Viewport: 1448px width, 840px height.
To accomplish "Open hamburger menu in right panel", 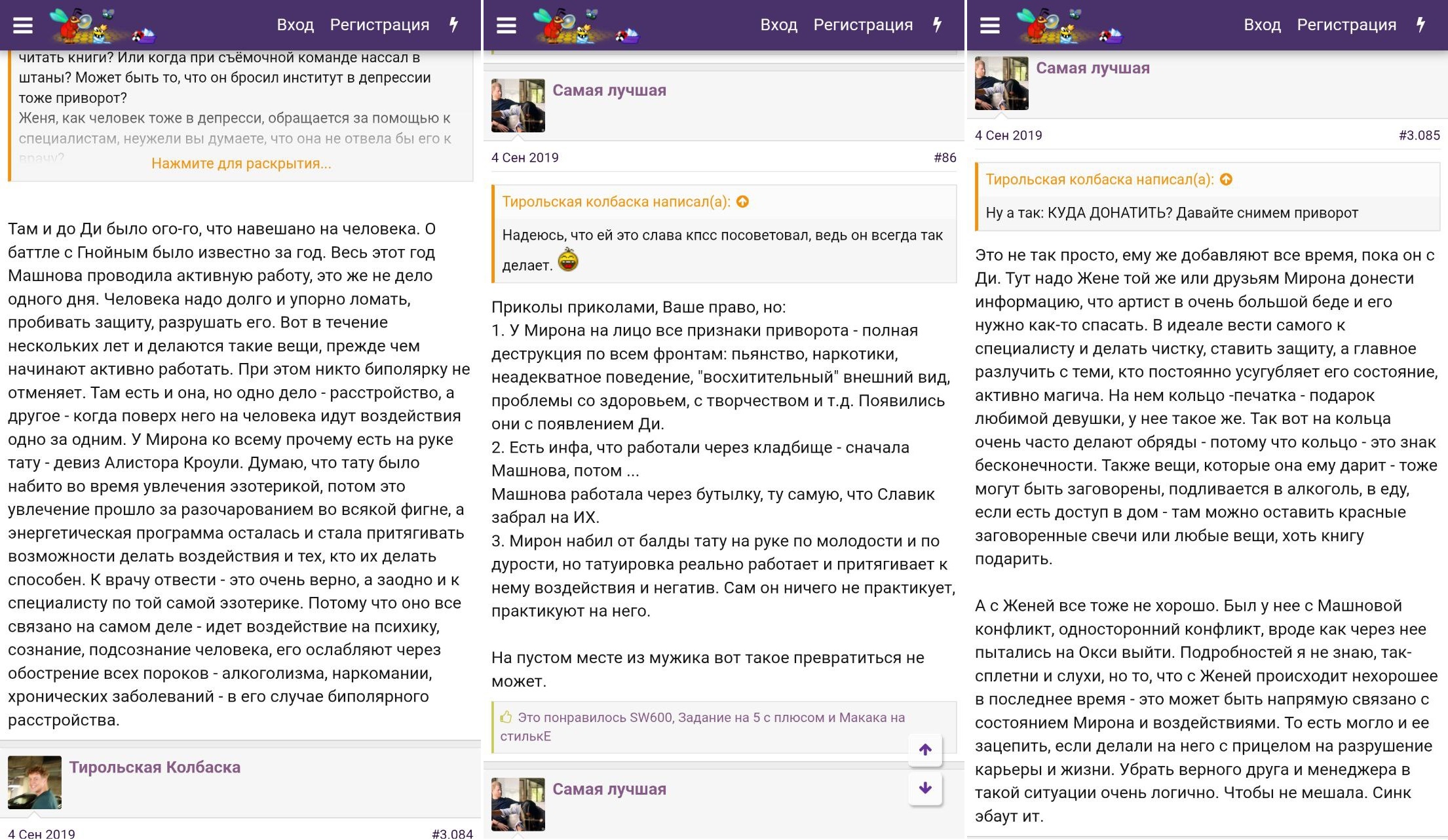I will (x=989, y=26).
